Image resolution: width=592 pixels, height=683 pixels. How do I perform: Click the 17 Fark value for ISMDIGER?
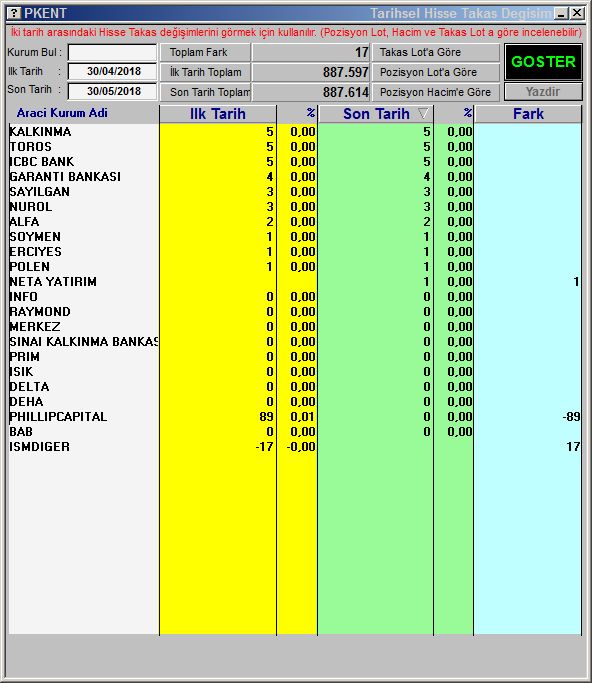point(573,447)
